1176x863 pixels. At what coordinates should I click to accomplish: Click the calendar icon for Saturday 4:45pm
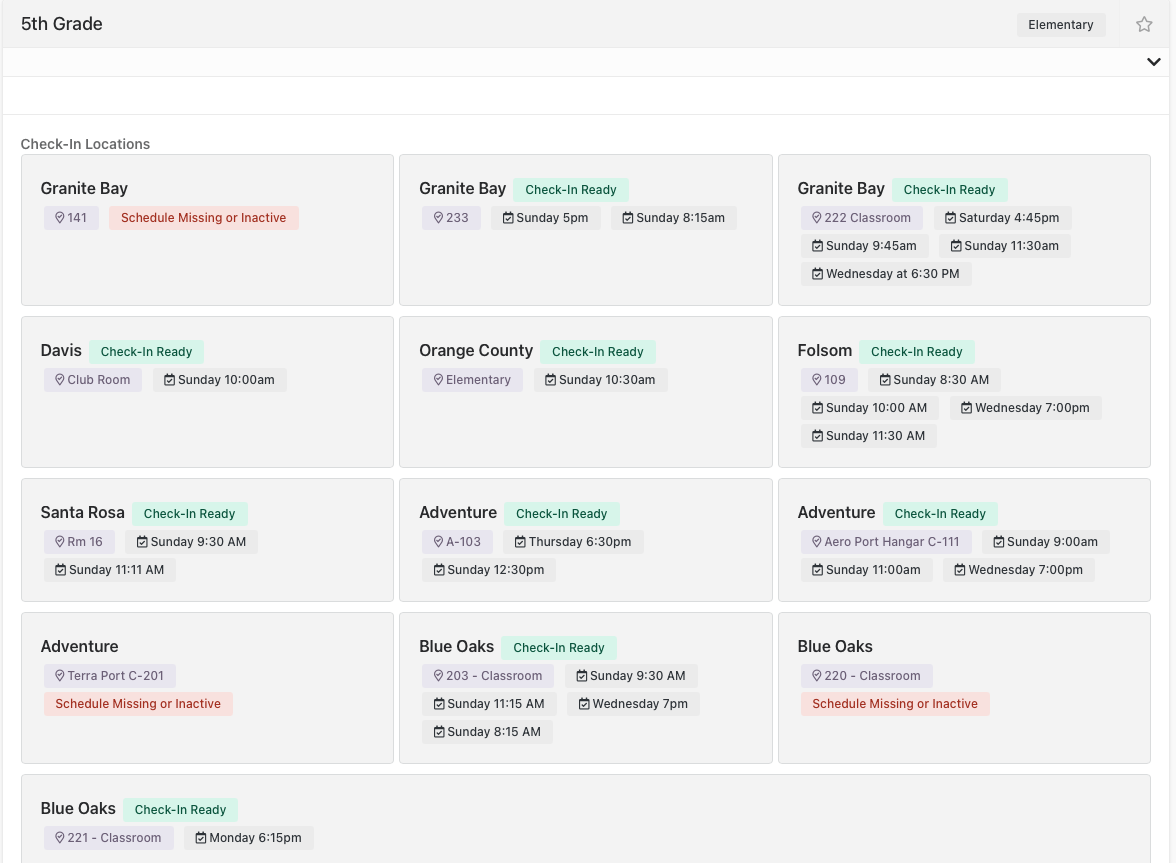coord(950,217)
